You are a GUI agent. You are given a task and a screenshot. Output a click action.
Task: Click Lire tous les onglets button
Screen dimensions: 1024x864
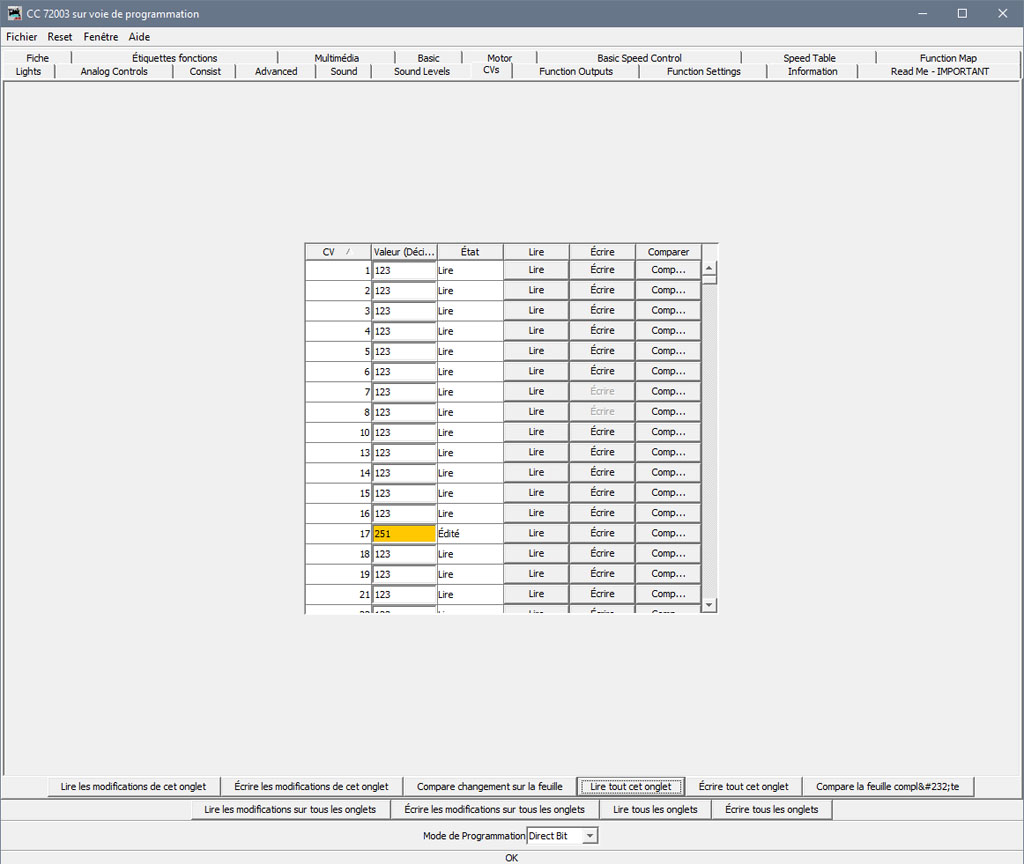tap(655, 809)
